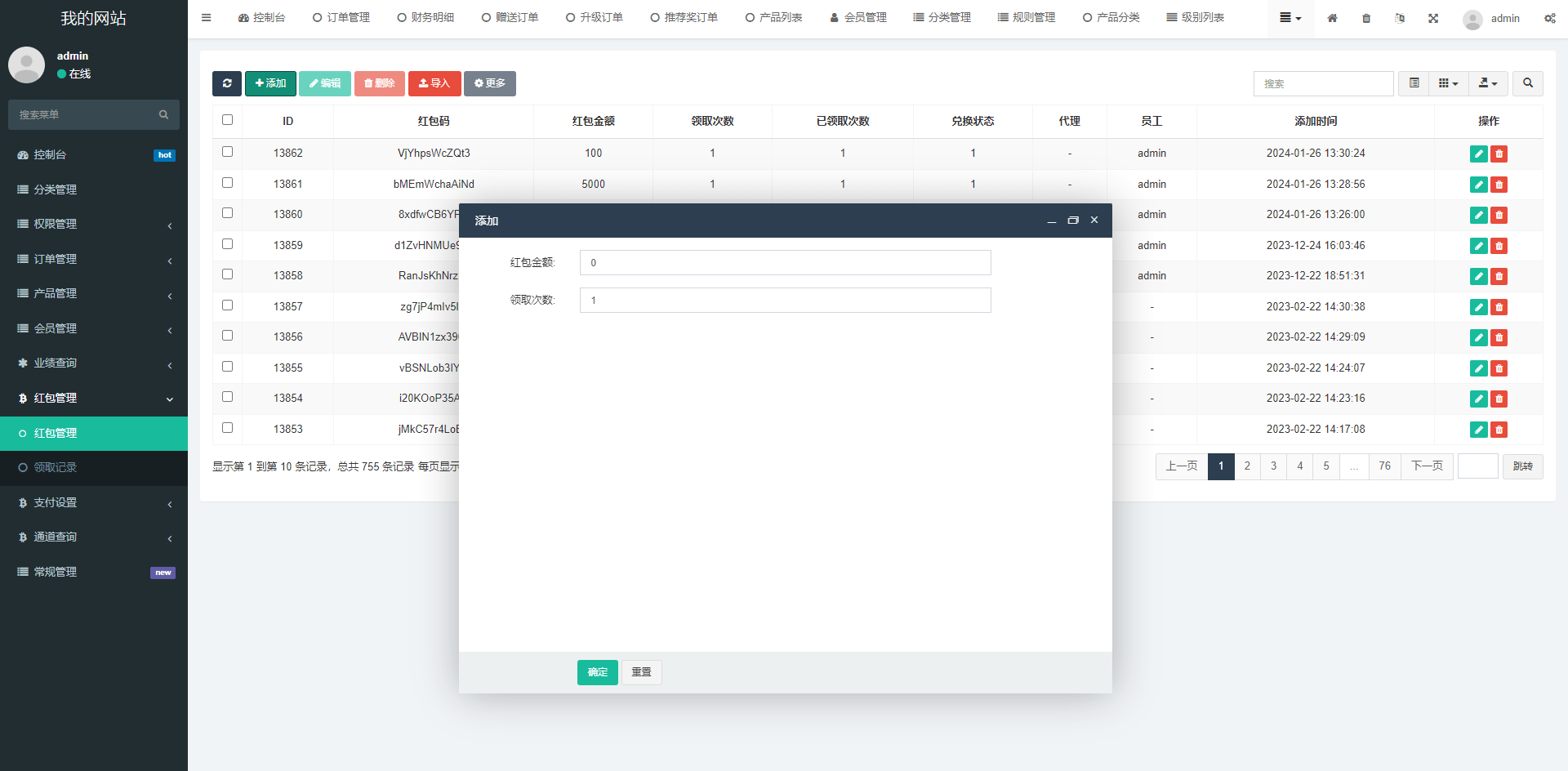Open the column display dropdown
This screenshot has height=771, width=1568.
pos(1448,83)
